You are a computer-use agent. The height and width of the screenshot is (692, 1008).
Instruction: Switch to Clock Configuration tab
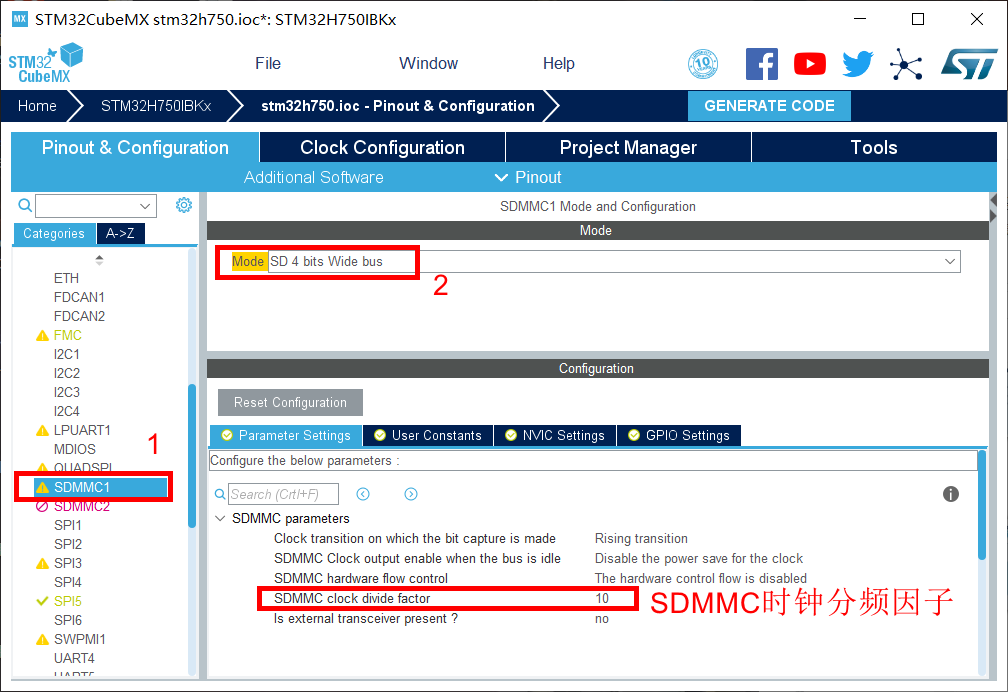click(382, 147)
